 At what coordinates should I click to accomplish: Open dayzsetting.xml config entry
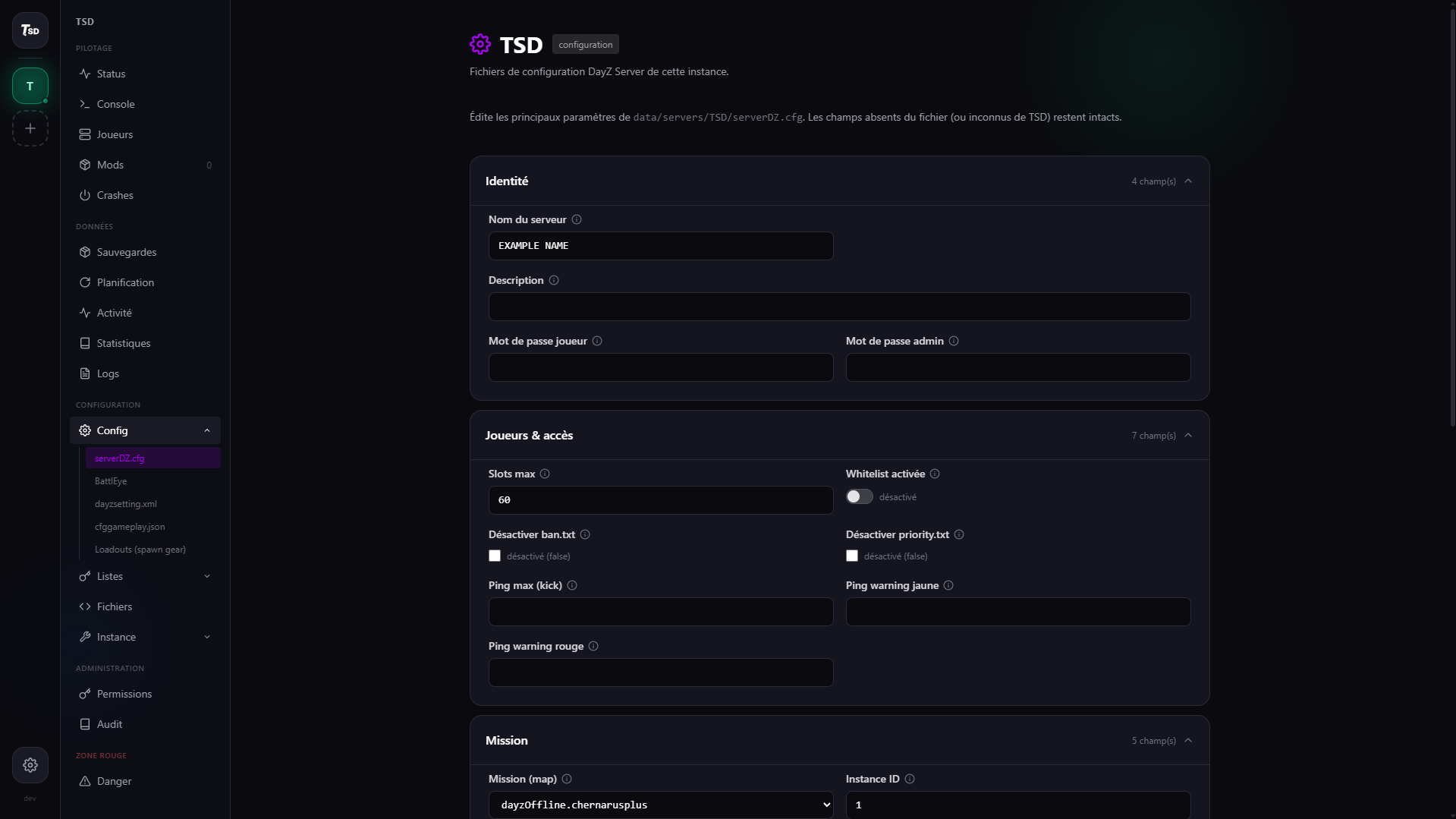[153, 503]
